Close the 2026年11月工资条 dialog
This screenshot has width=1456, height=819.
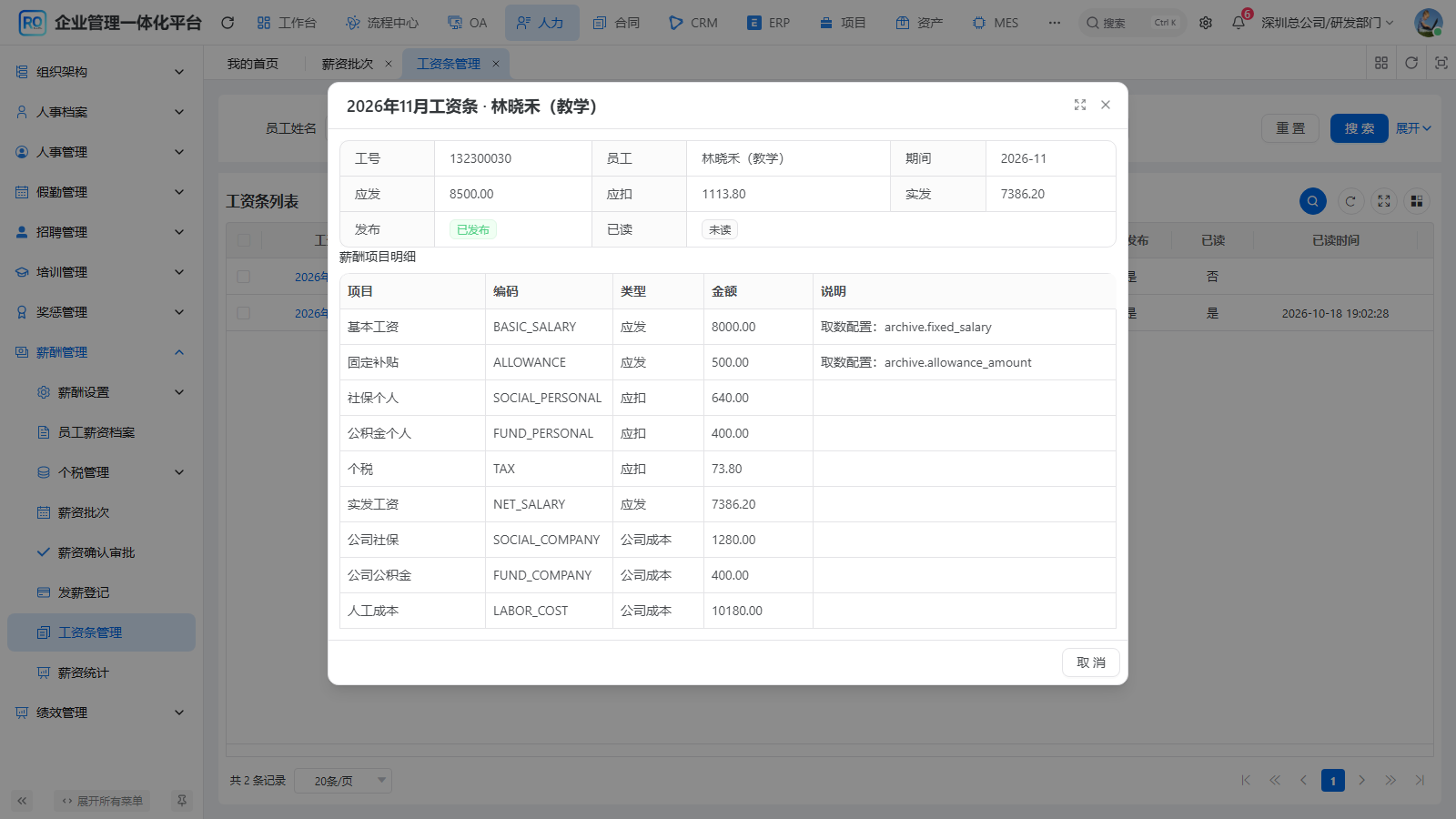(x=1106, y=105)
